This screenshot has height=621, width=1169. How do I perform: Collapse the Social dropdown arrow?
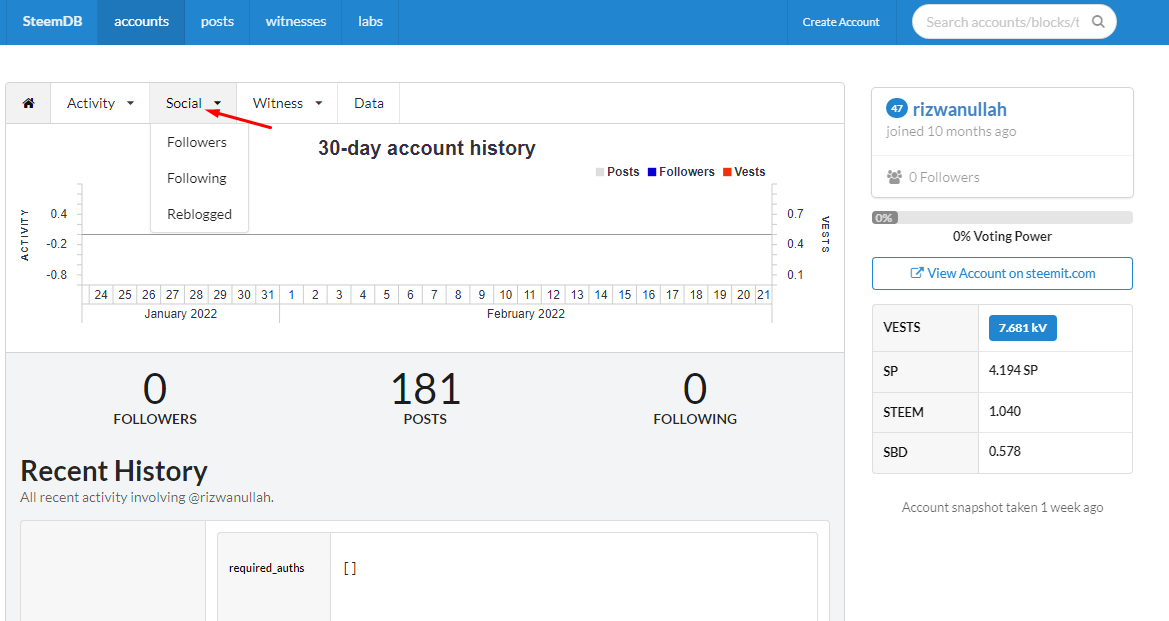pos(218,104)
